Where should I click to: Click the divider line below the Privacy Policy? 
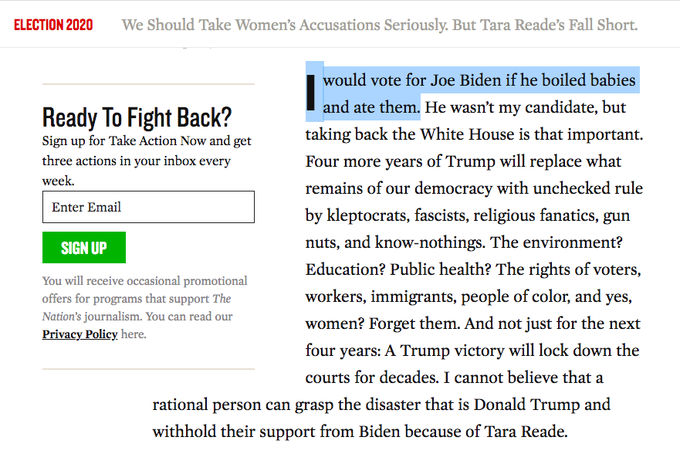[x=148, y=369]
